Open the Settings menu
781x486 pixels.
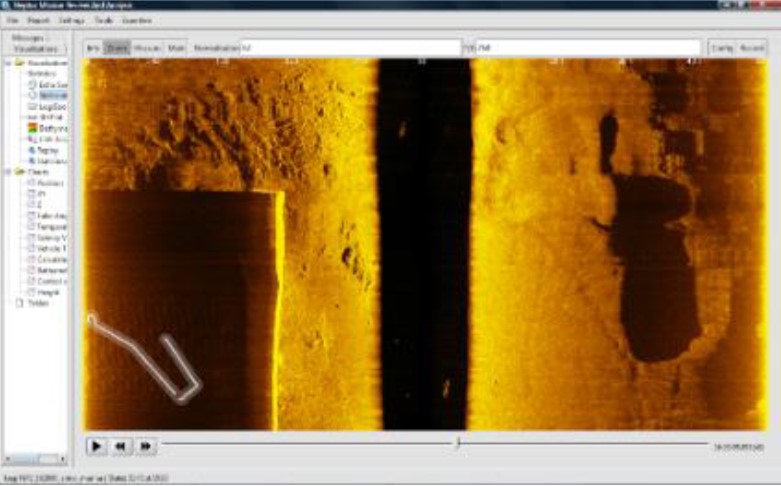point(71,19)
